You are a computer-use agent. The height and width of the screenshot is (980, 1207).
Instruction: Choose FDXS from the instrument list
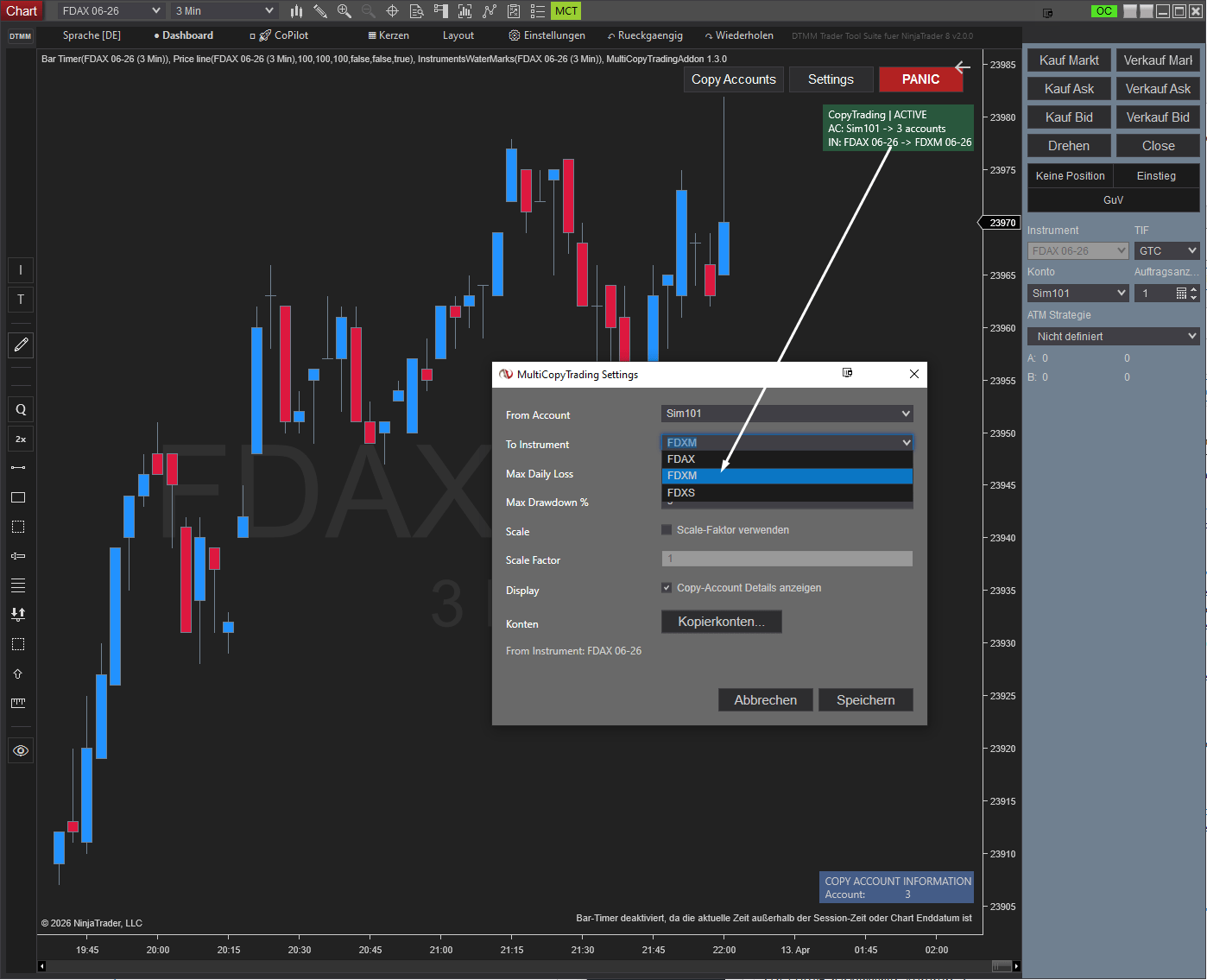(681, 493)
